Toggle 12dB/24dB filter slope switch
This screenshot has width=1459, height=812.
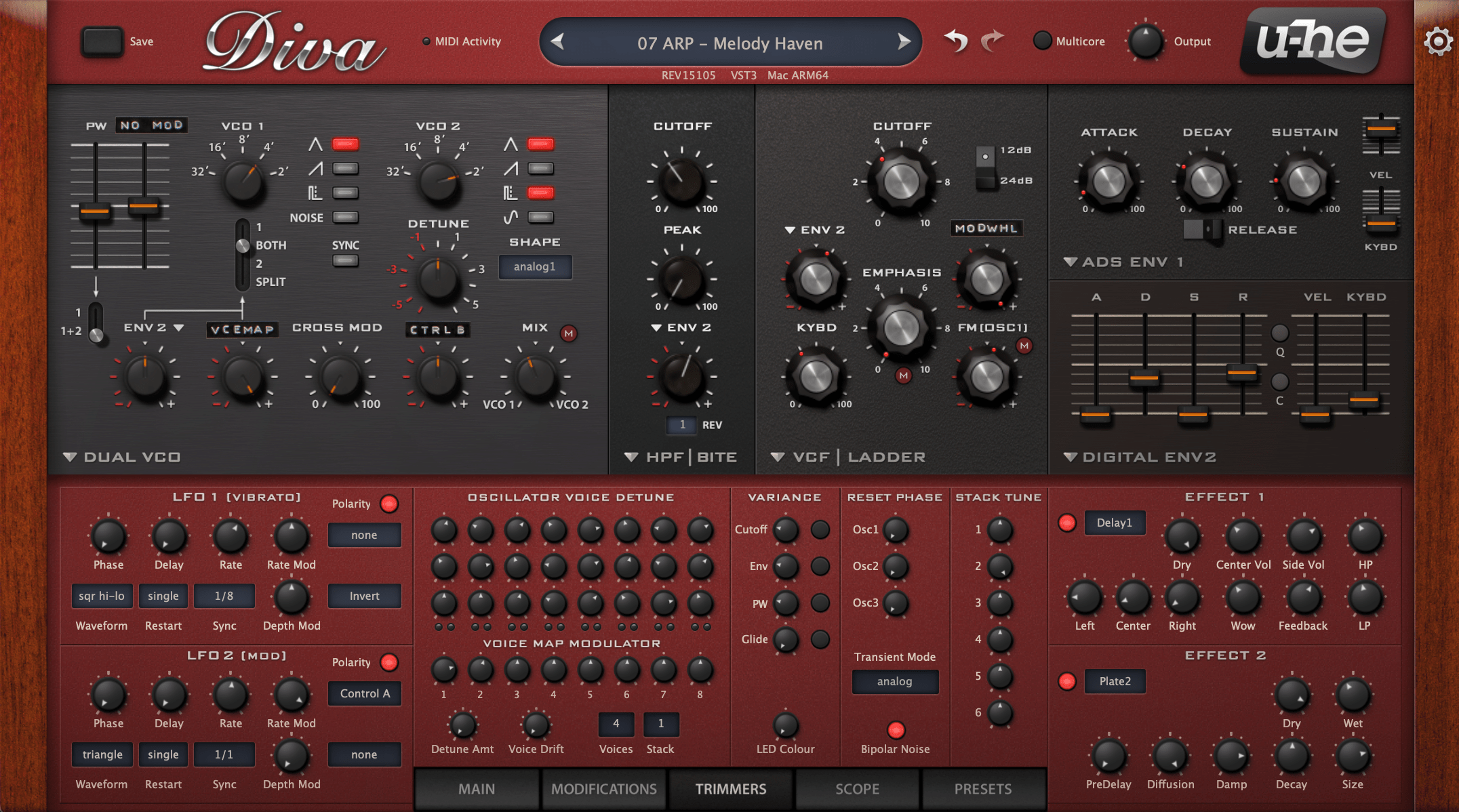pyautogui.click(x=985, y=167)
